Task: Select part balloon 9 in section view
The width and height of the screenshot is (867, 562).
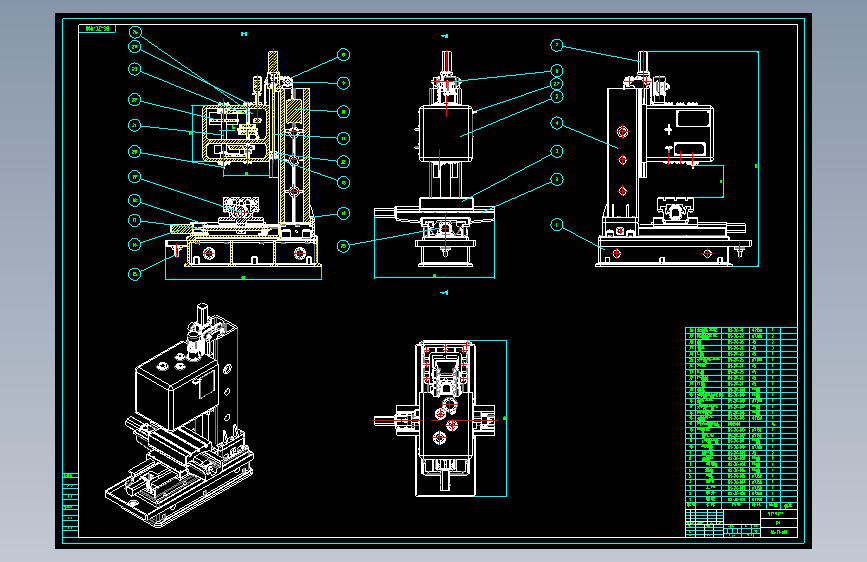Action: tap(343, 84)
